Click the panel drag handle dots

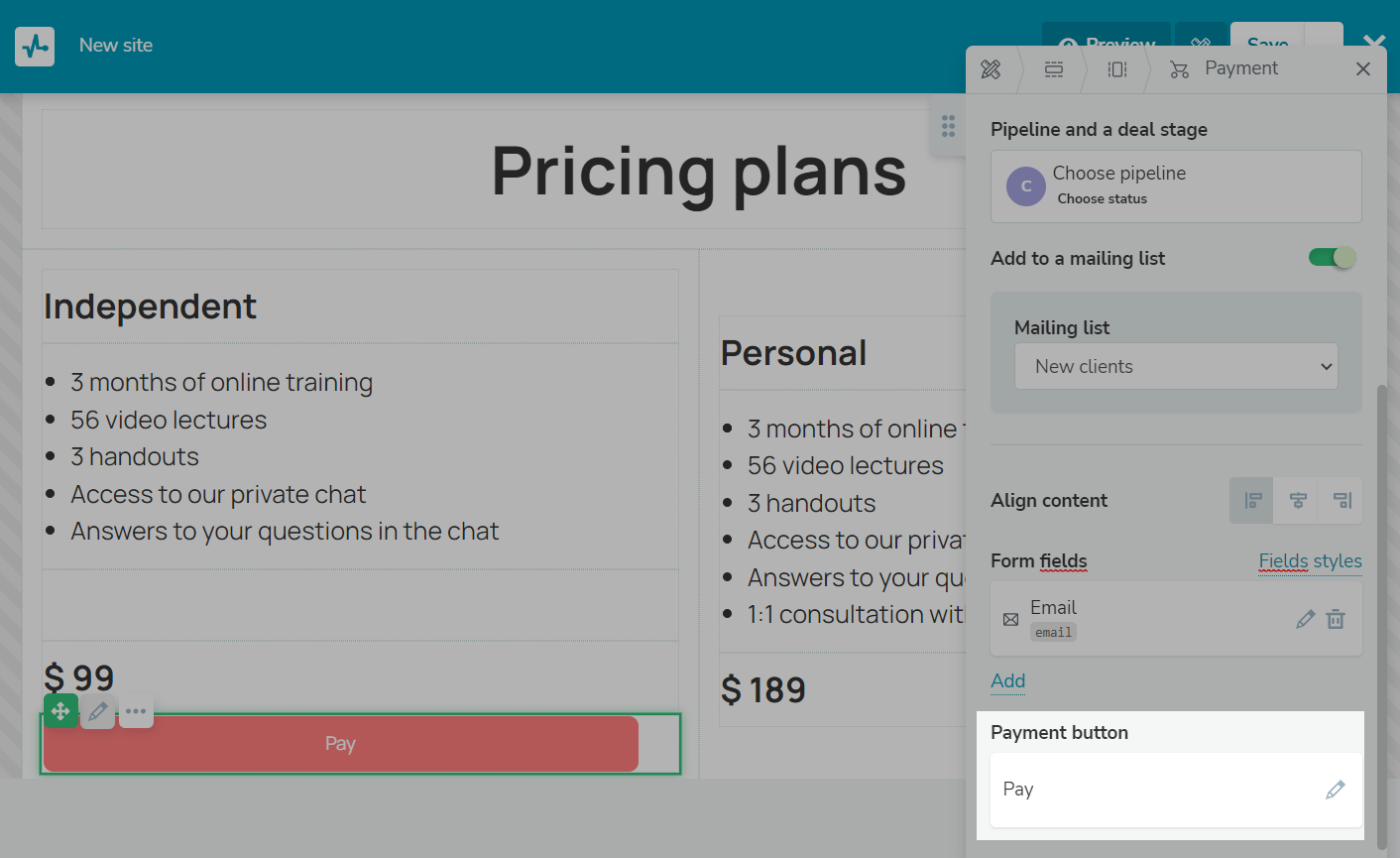[x=948, y=126]
